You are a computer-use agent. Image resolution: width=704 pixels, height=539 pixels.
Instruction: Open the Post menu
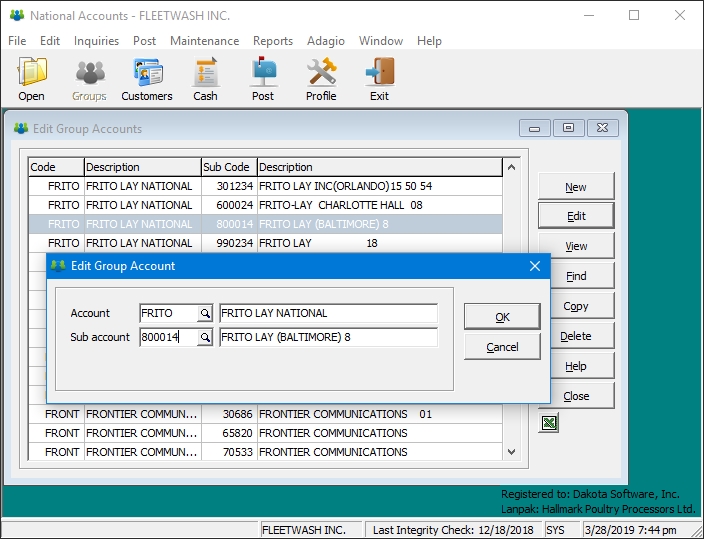pyautogui.click(x=145, y=41)
